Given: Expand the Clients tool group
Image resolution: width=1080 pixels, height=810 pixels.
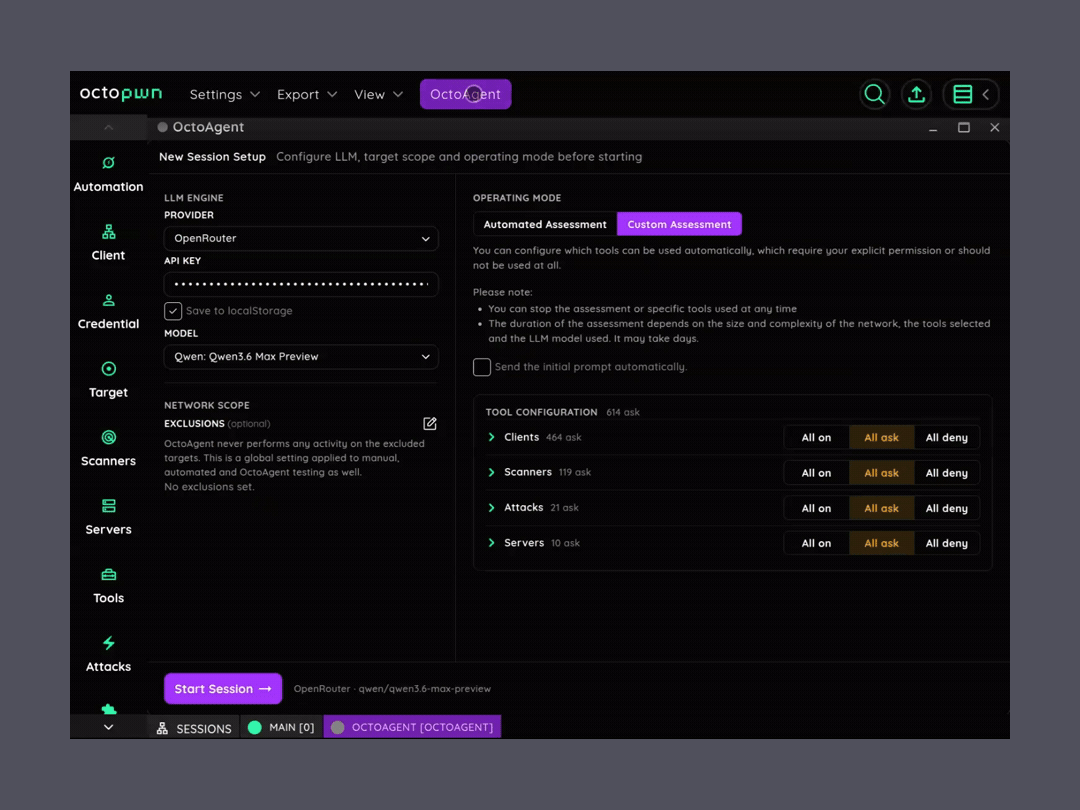Looking at the screenshot, I should pyautogui.click(x=491, y=437).
